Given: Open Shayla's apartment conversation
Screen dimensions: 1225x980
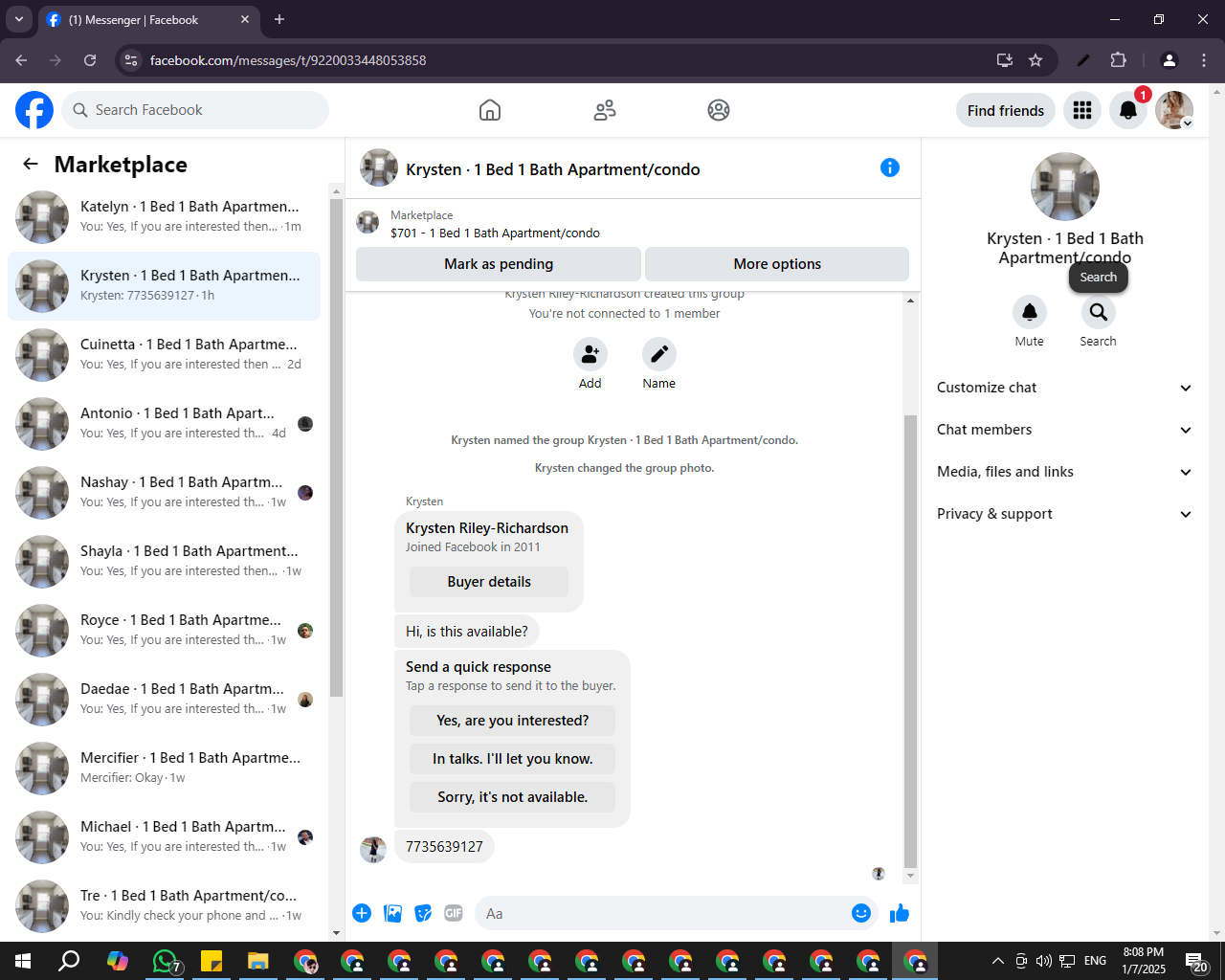Looking at the screenshot, I should click(165, 562).
